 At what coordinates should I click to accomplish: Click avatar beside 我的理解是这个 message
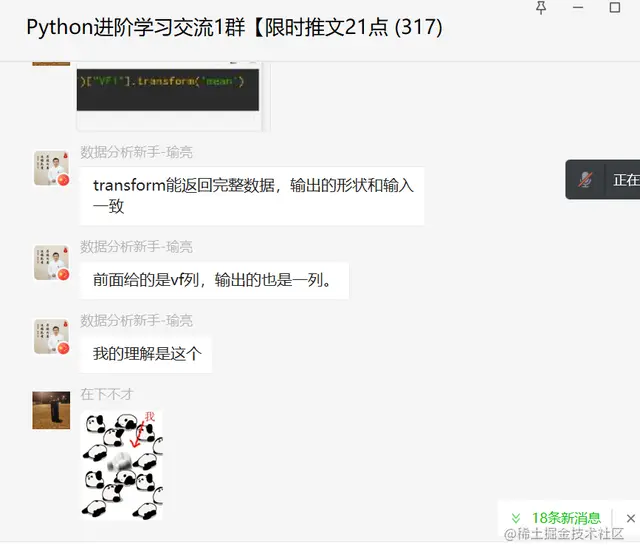51,336
